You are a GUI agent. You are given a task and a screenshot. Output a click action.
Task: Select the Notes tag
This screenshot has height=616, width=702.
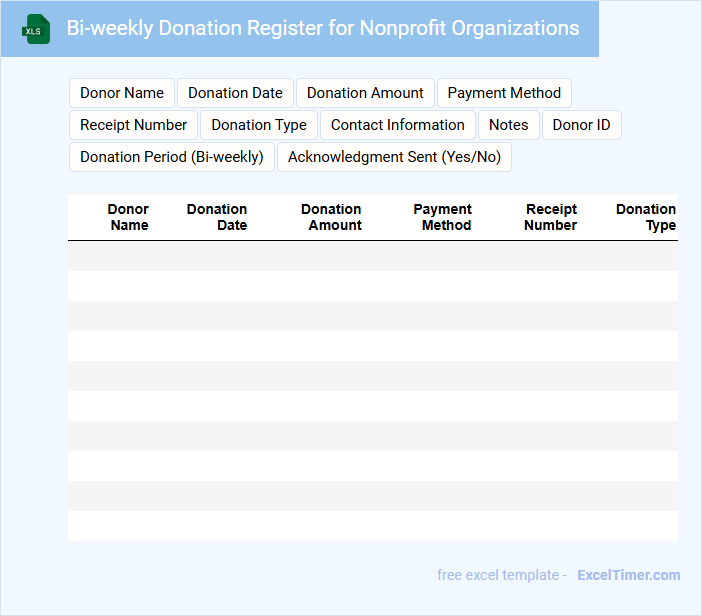pyautogui.click(x=509, y=125)
